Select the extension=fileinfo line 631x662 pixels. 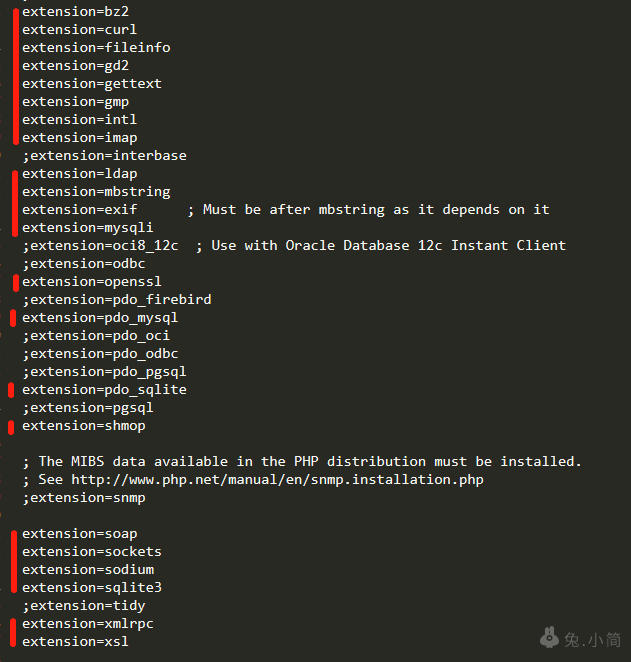(96, 47)
